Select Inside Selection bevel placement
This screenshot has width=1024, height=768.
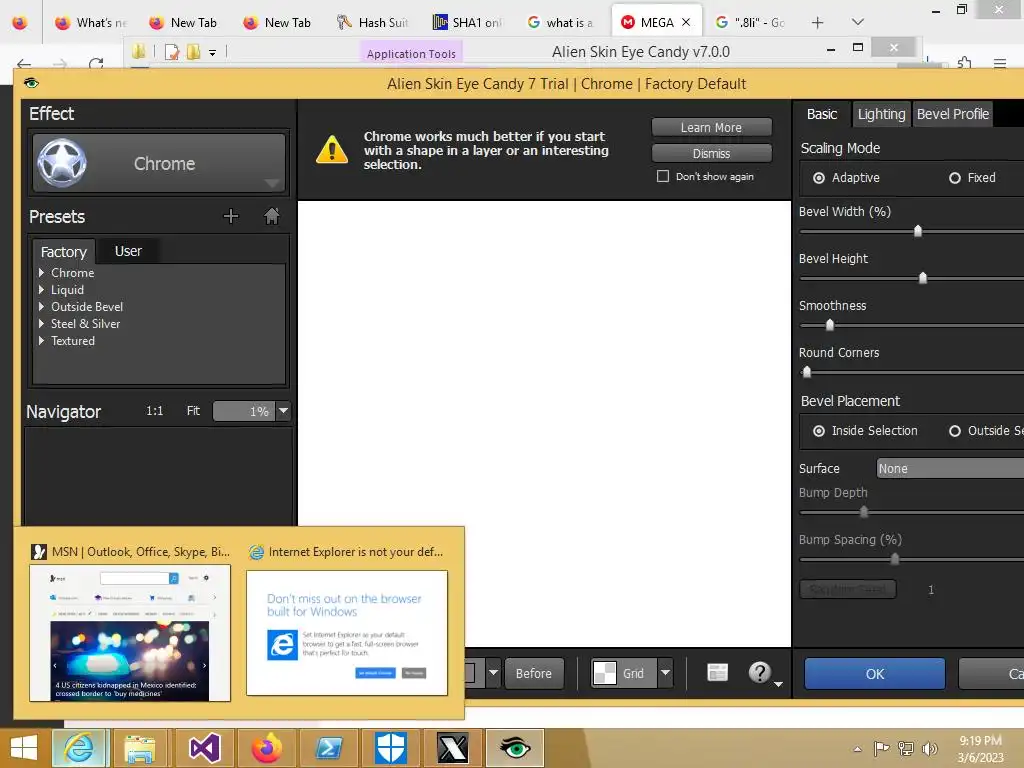(818, 431)
